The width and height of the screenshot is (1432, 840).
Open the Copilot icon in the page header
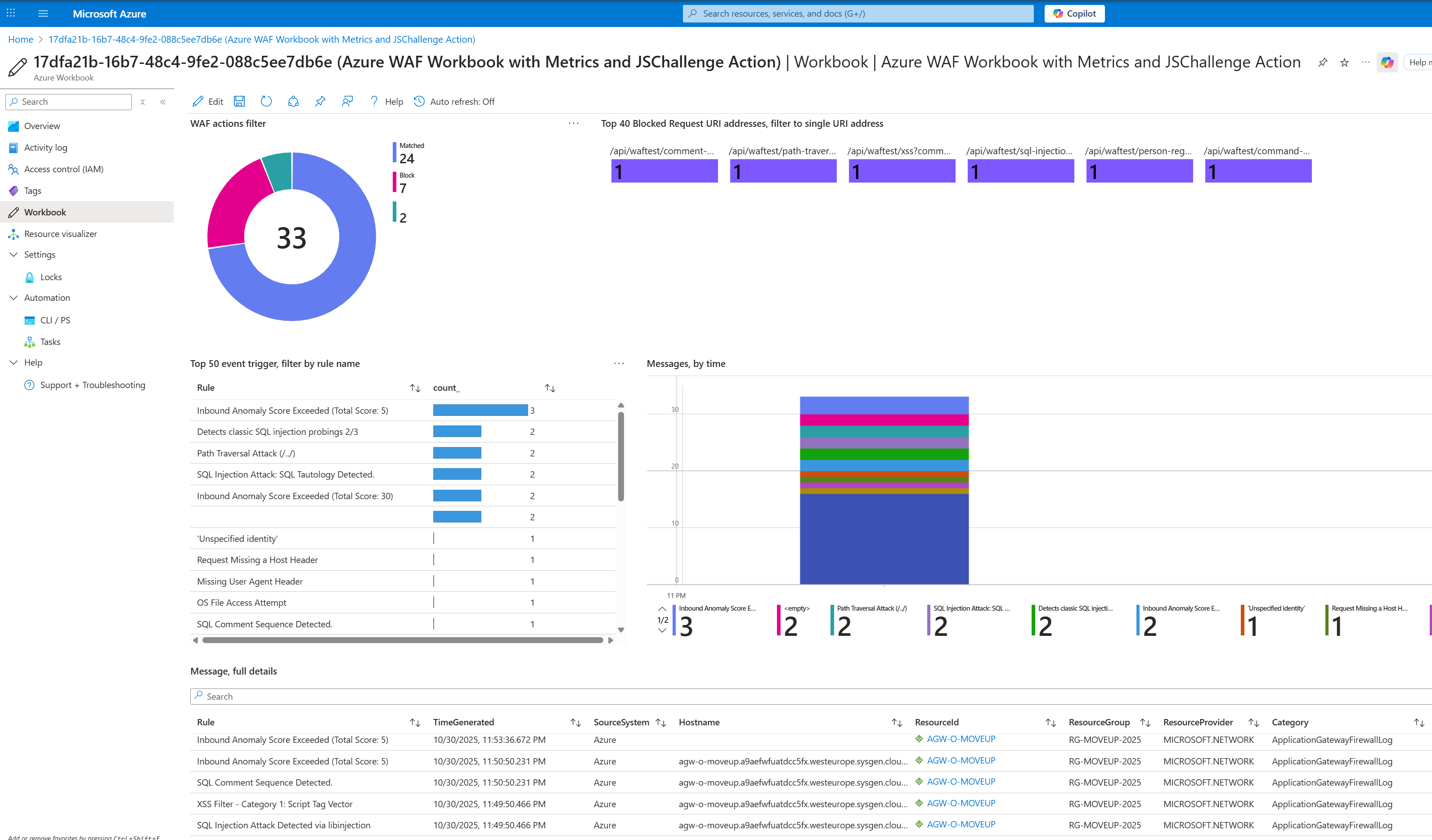(x=1387, y=63)
